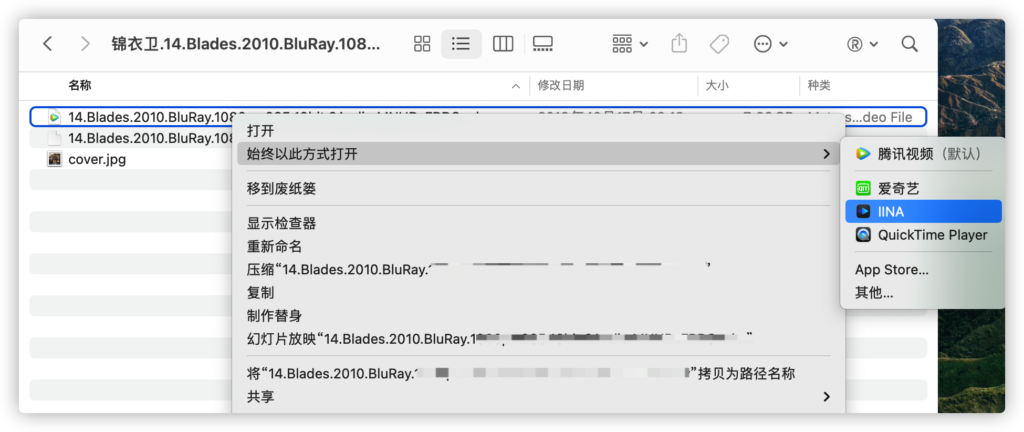Choose IINA from the open-with submenu
Screen dimensions: 1024x432
pyautogui.click(x=890, y=211)
